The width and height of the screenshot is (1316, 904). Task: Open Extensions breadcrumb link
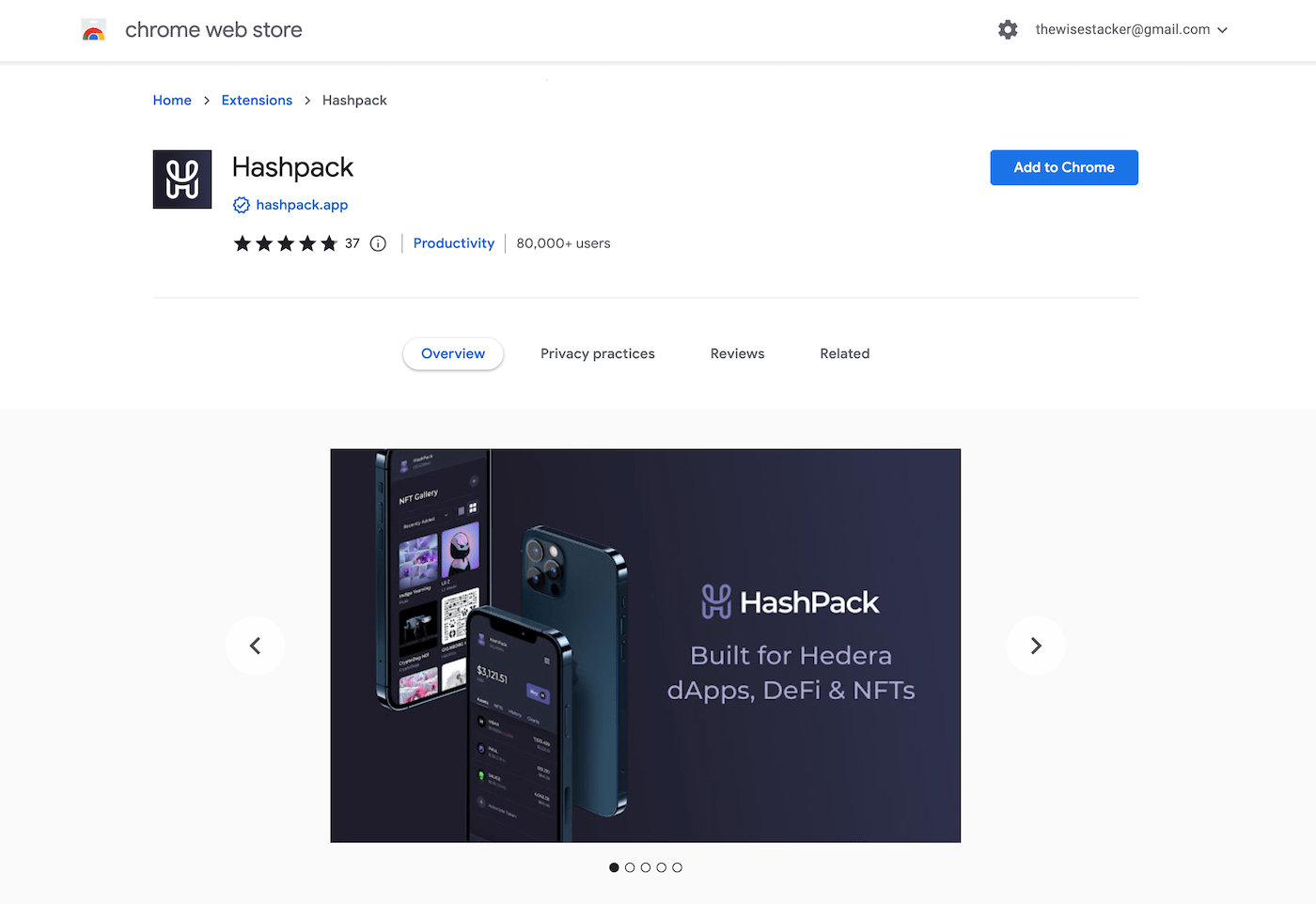tap(257, 101)
